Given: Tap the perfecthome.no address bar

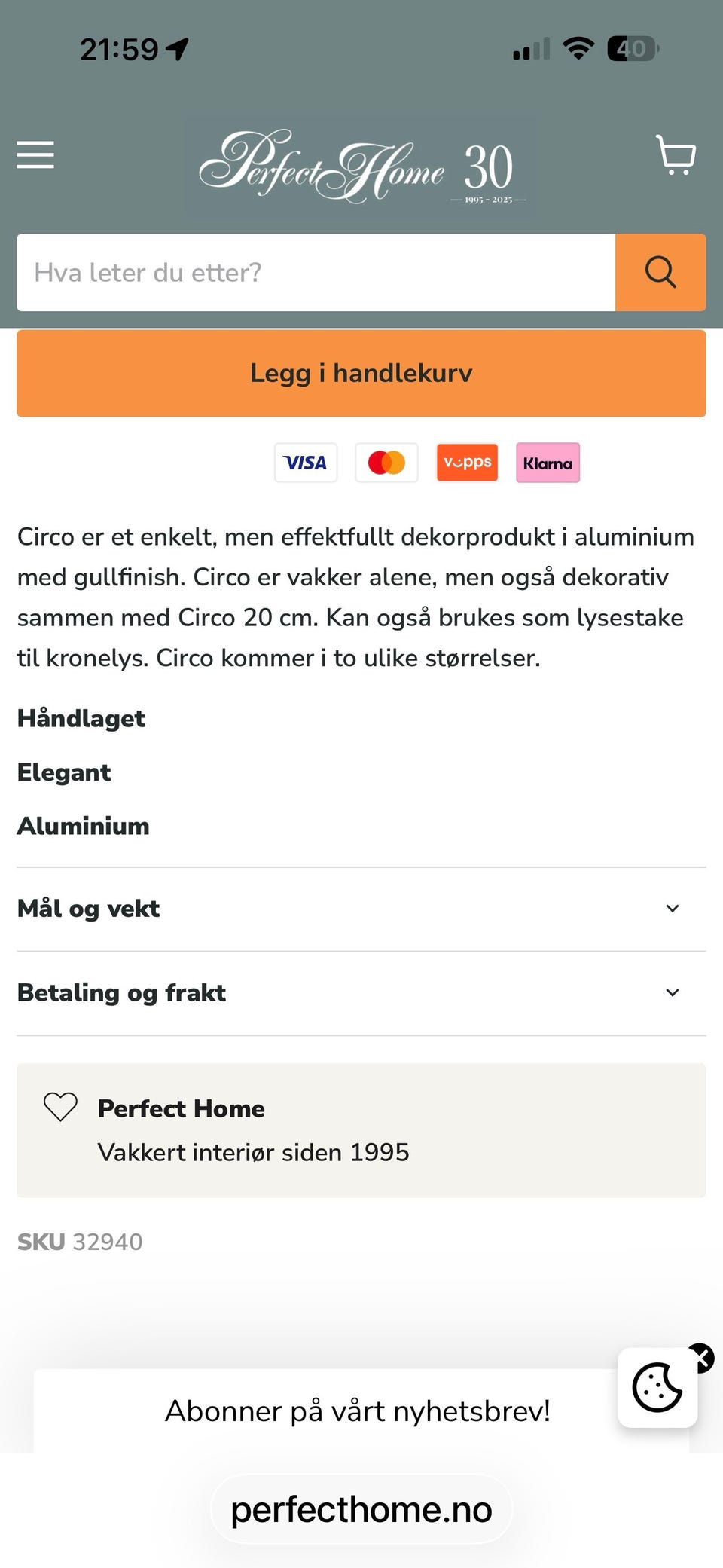Looking at the screenshot, I should [361, 1509].
